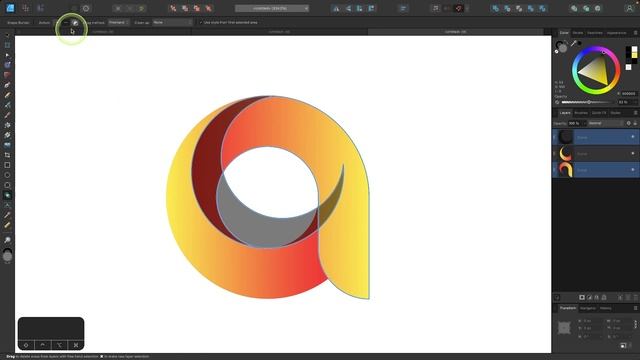Screen dimensions: 640x360
Task: Select the Node tool
Action: click(x=7, y=55)
